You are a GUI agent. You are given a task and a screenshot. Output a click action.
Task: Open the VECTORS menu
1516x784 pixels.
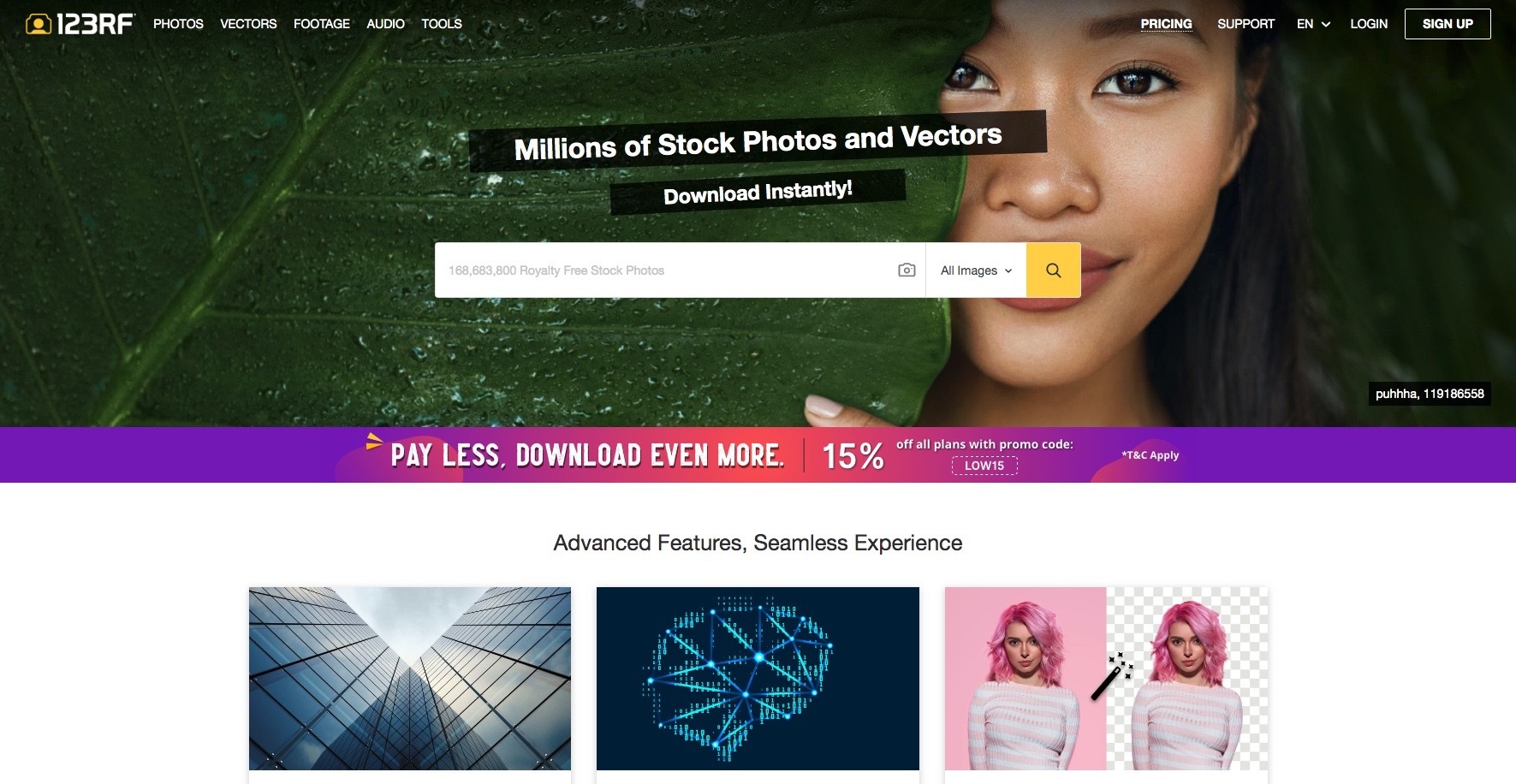[248, 24]
